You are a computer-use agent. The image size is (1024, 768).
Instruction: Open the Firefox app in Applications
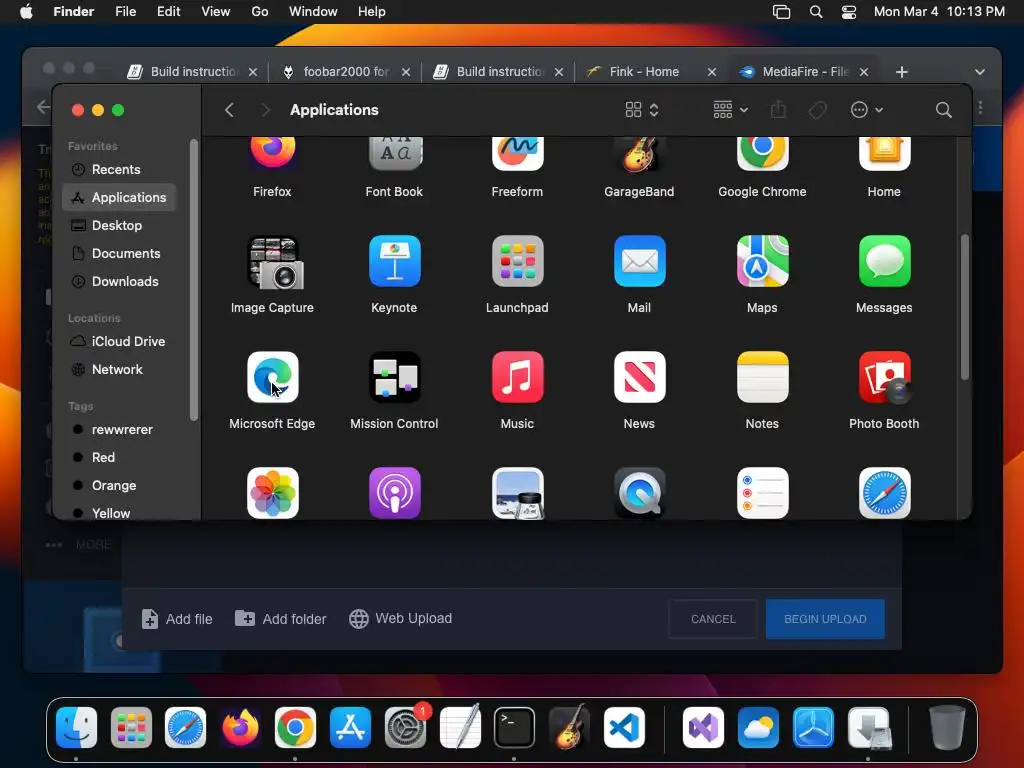tap(272, 154)
